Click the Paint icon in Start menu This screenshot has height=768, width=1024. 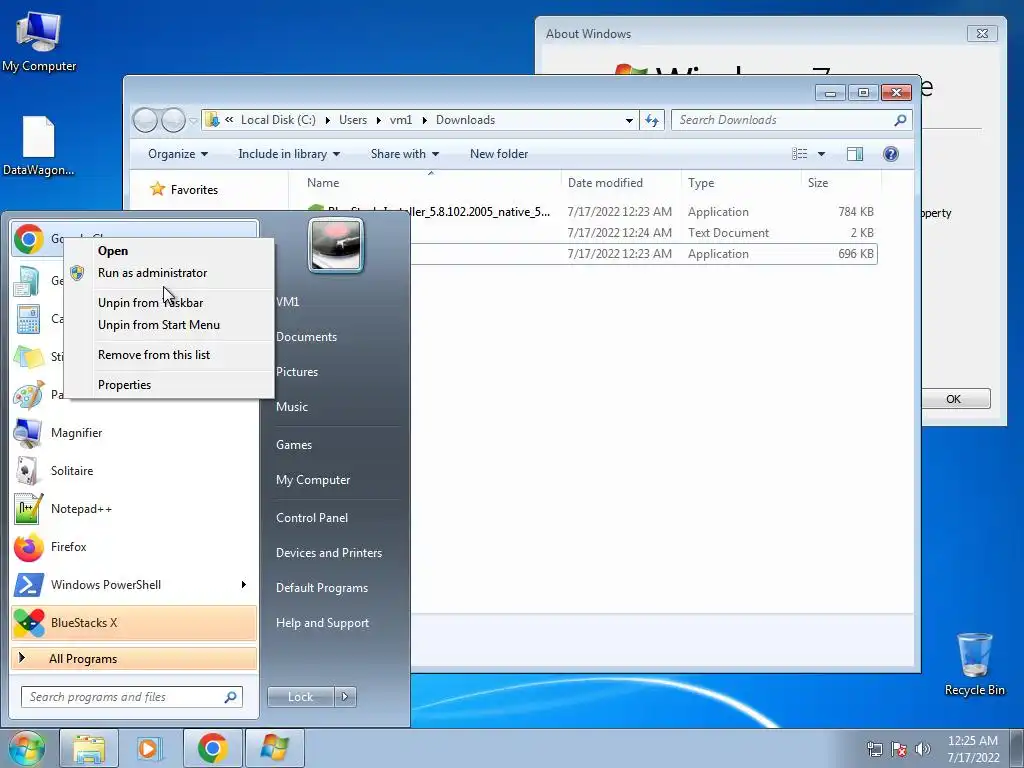pyautogui.click(x=28, y=395)
